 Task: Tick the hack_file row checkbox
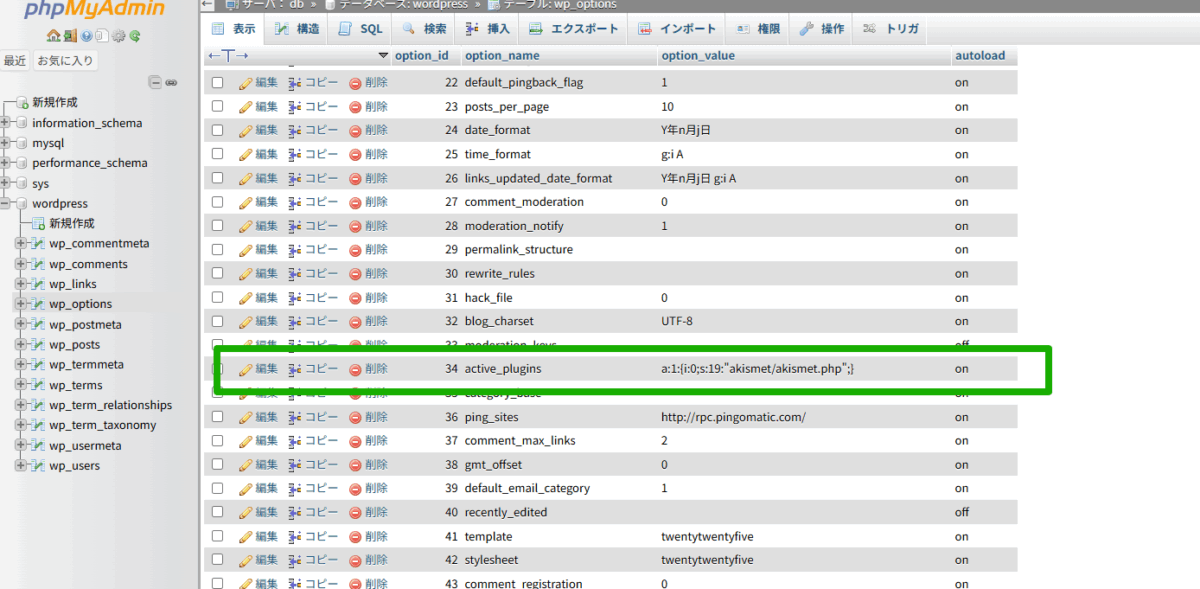[217, 297]
